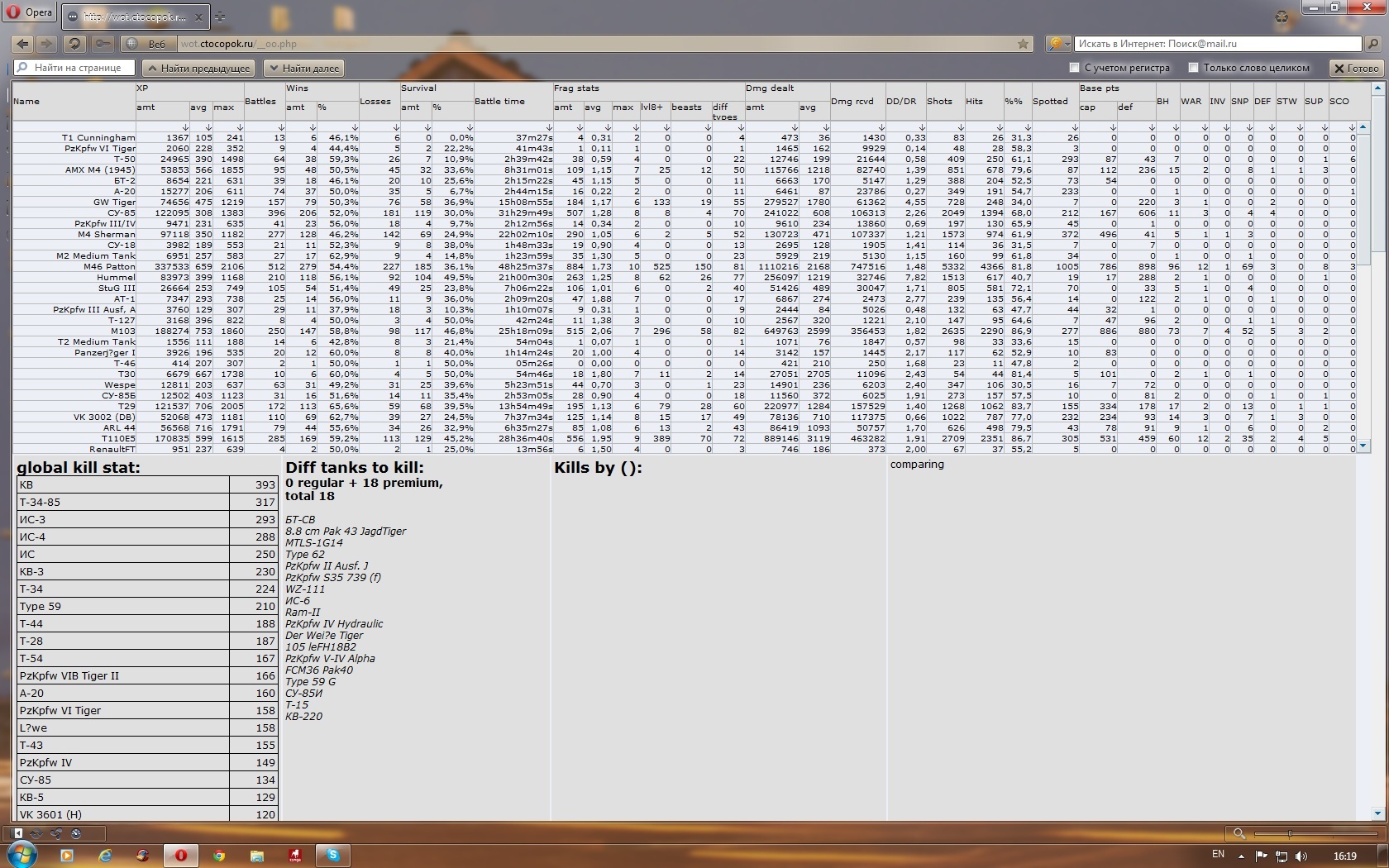Open the Windows Start menu
Image resolution: width=1389 pixels, height=868 pixels.
click(21, 854)
